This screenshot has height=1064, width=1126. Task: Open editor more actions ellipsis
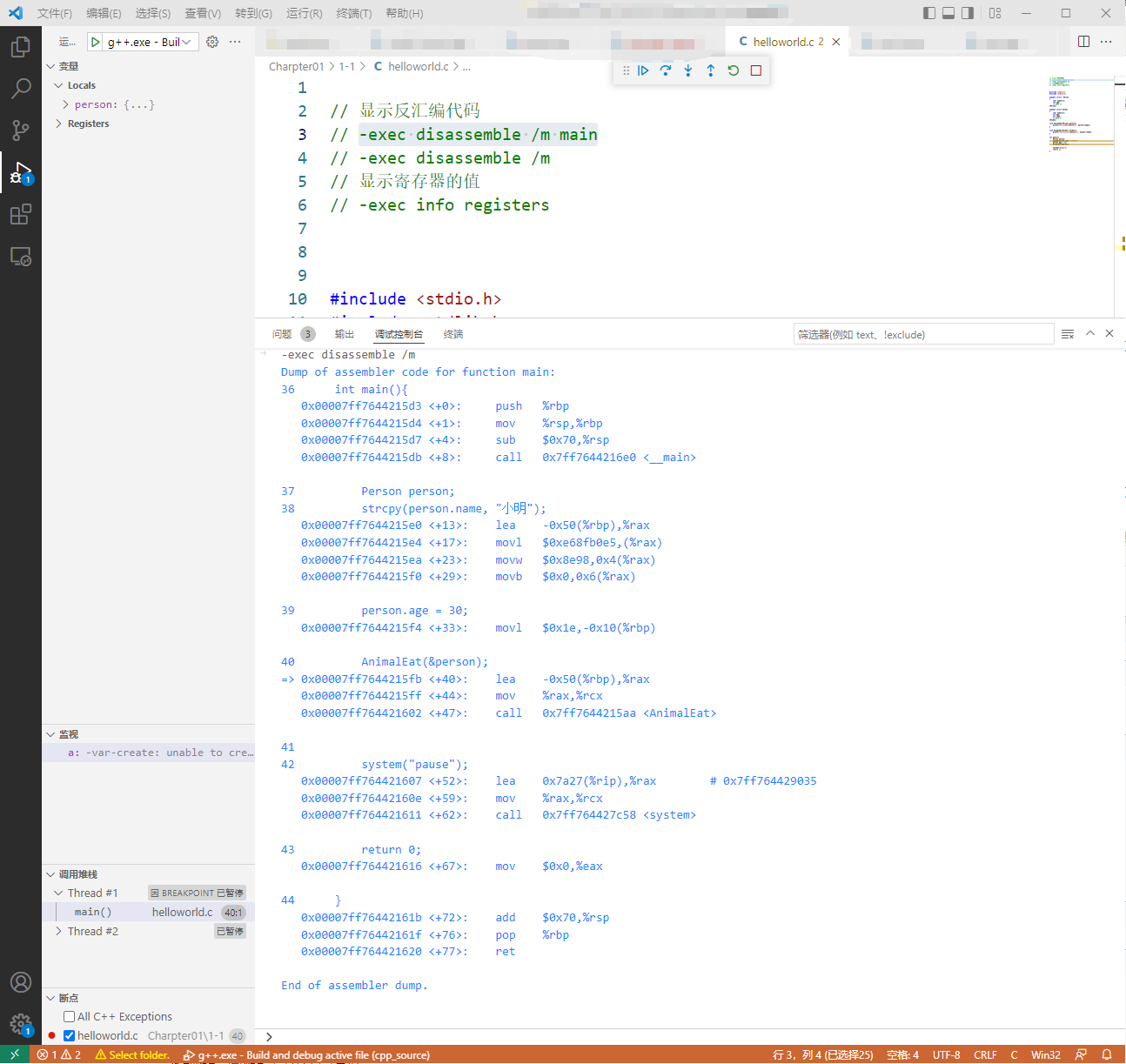pos(1106,41)
